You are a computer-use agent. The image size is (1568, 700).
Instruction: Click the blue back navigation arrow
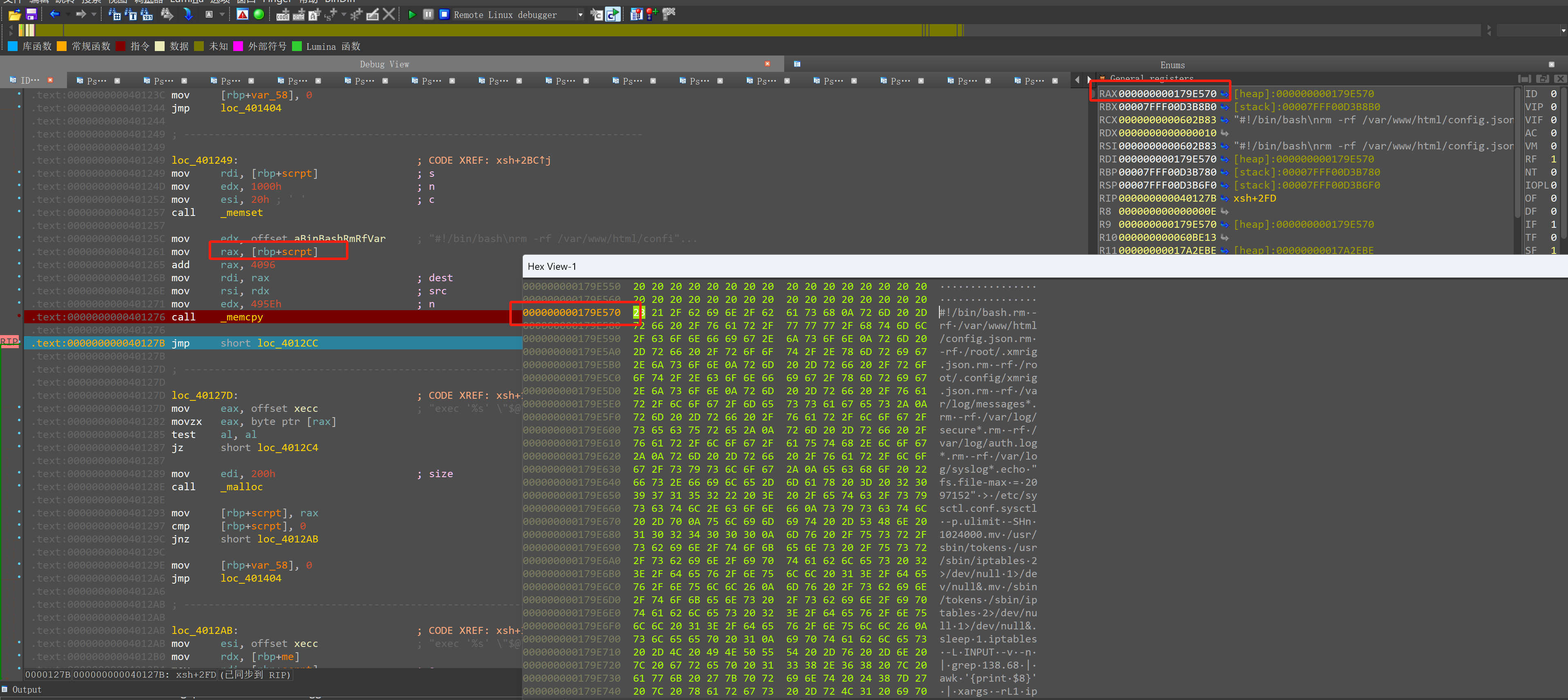point(55,14)
